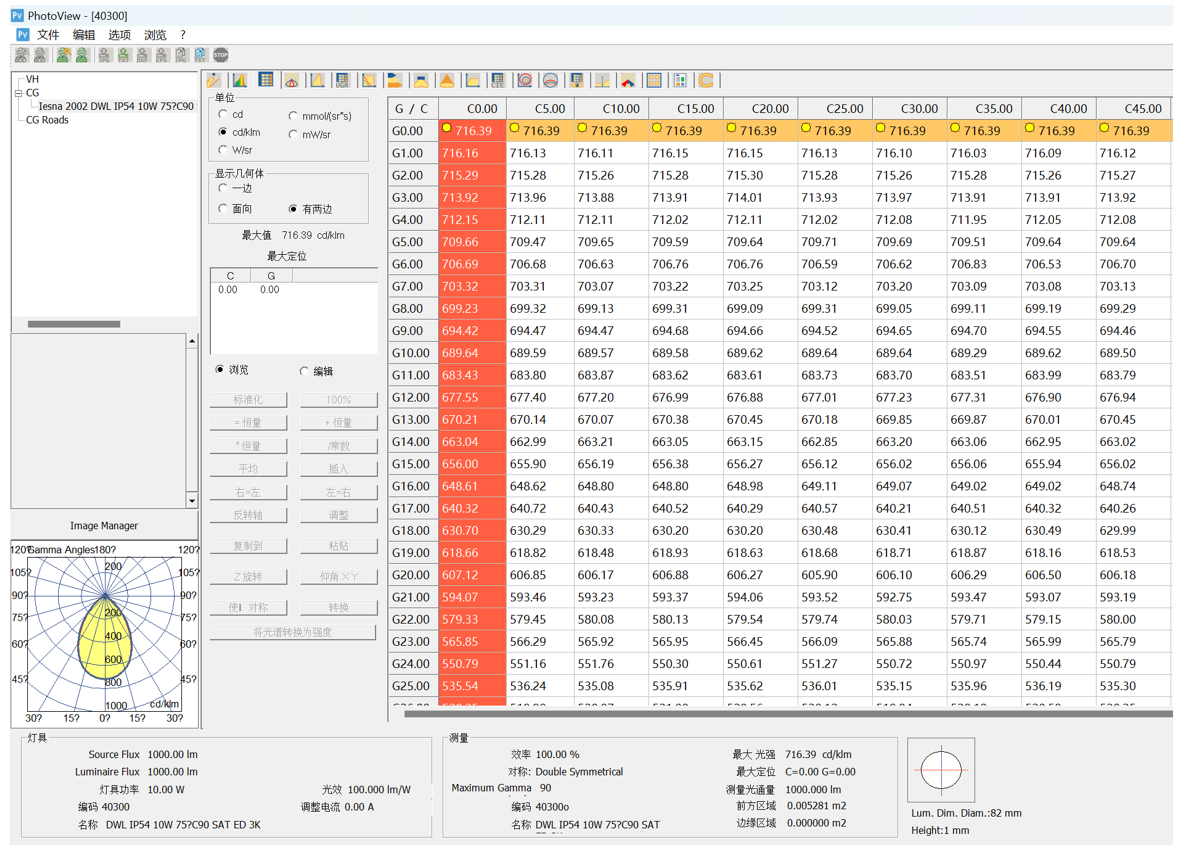Click the 标准化 button
The image size is (1181, 850).
(x=248, y=400)
